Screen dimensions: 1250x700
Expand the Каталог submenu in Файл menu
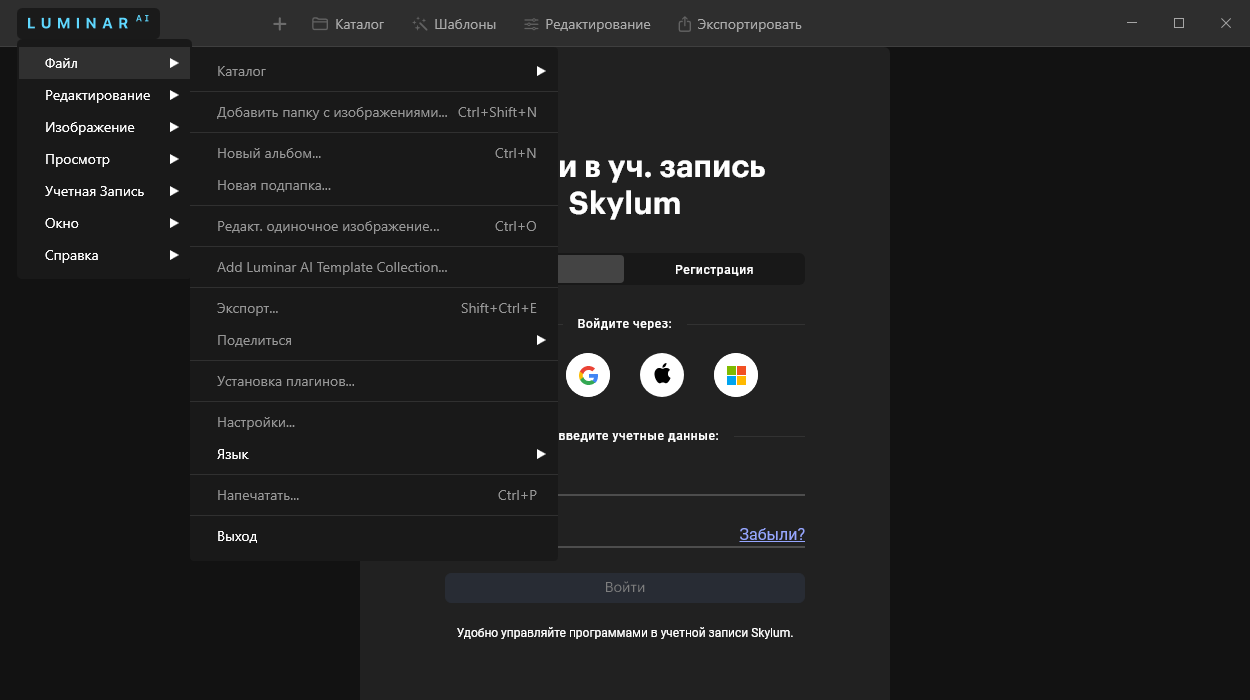coord(374,71)
